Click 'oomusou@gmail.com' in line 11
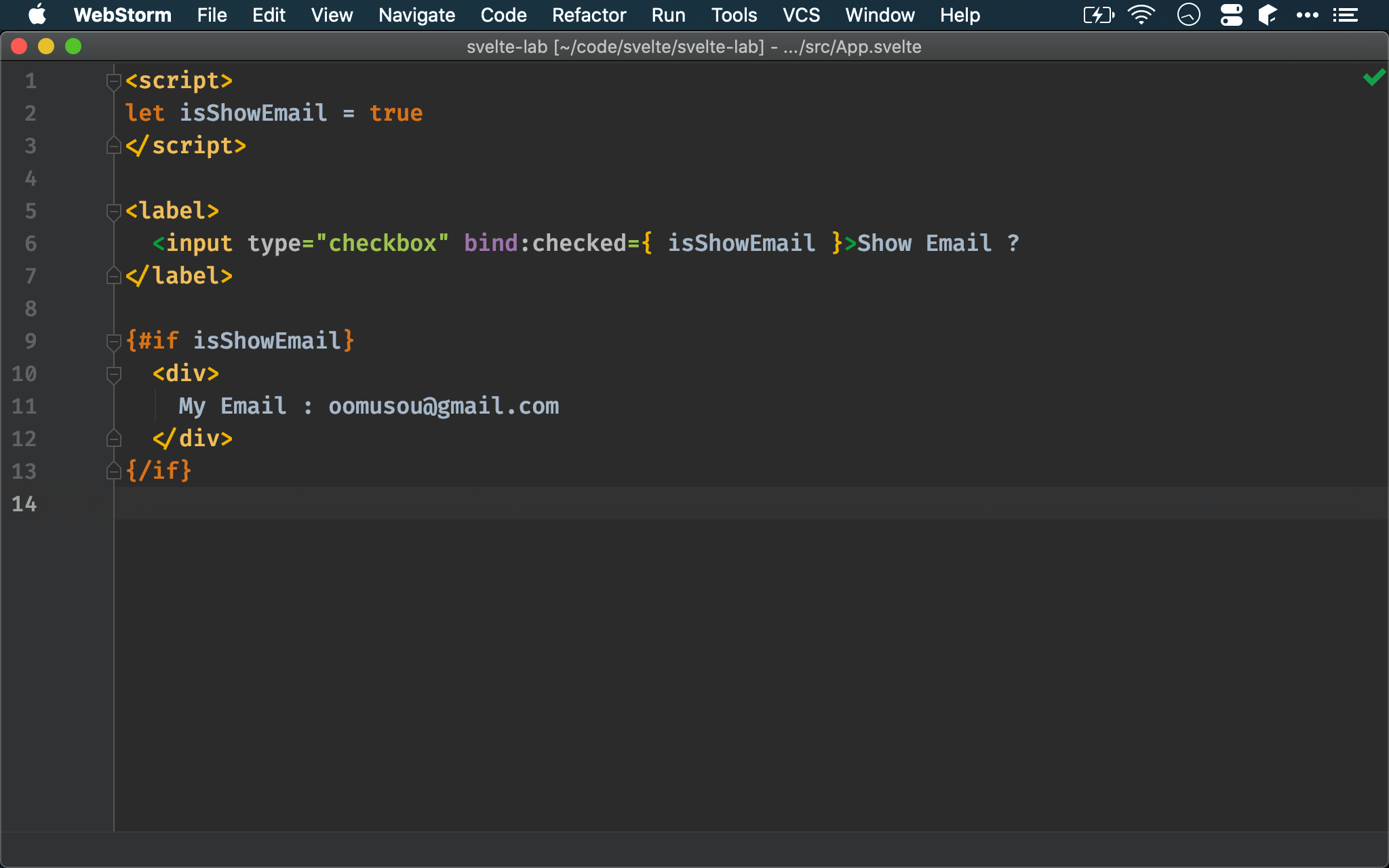 point(444,406)
